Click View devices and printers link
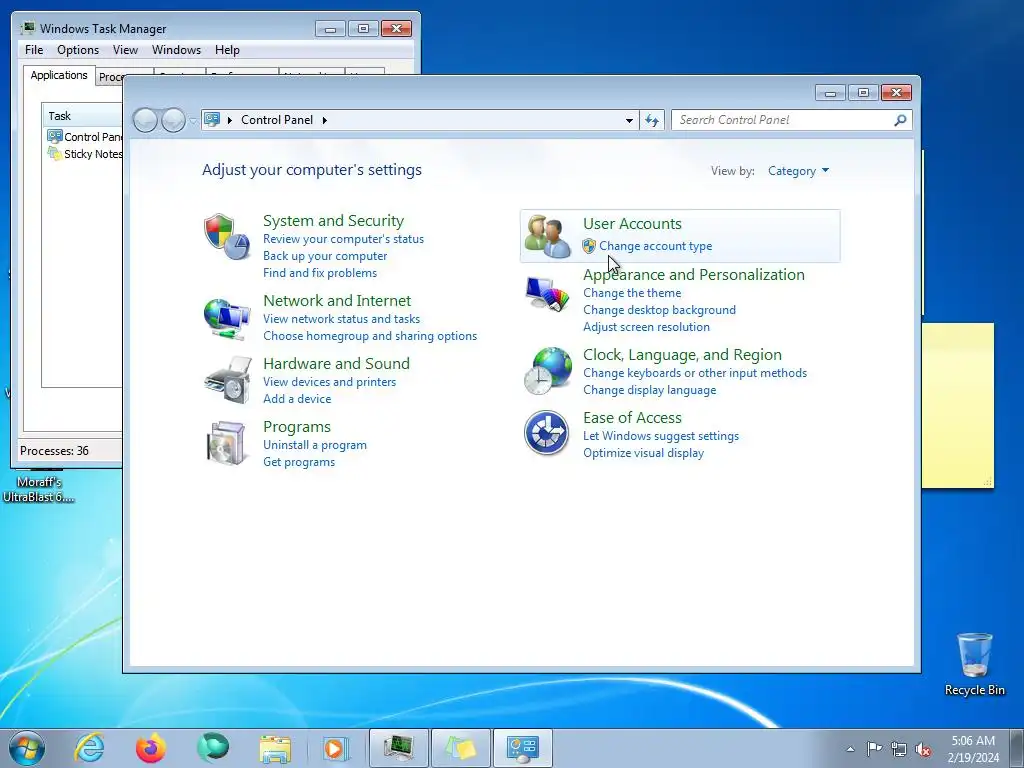The height and width of the screenshot is (768, 1024). point(329,382)
